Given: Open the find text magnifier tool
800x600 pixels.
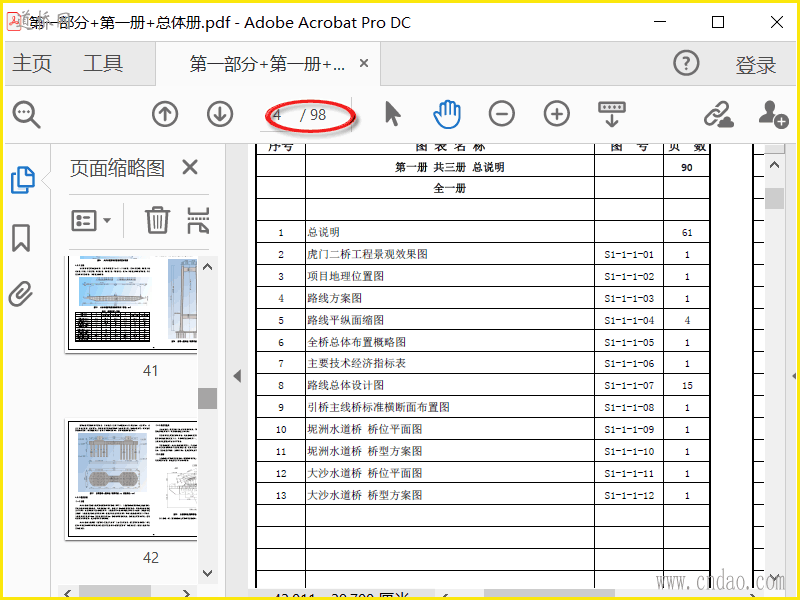Looking at the screenshot, I should pos(26,114).
